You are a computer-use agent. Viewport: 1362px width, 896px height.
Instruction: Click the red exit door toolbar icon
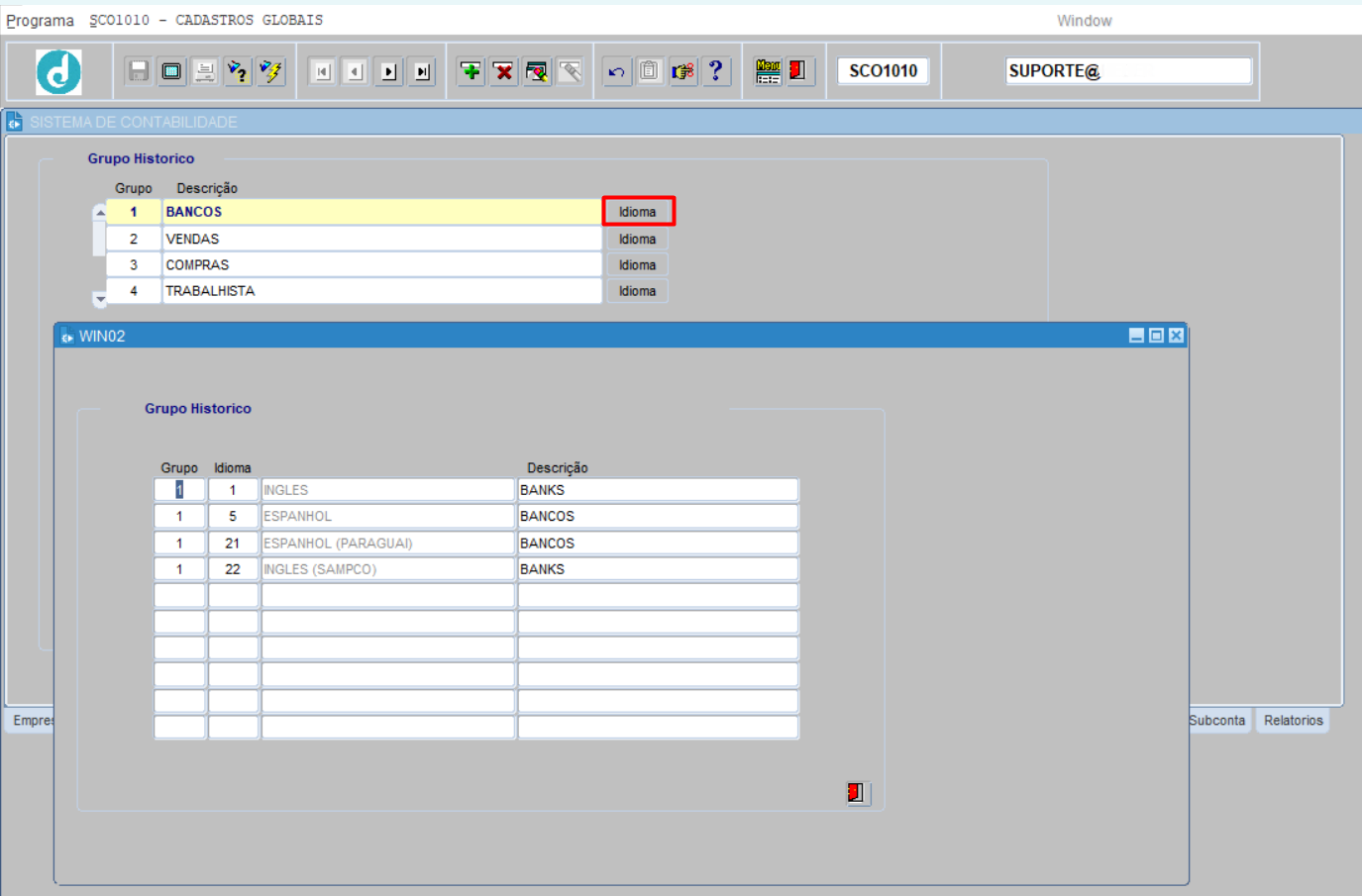coord(797,71)
